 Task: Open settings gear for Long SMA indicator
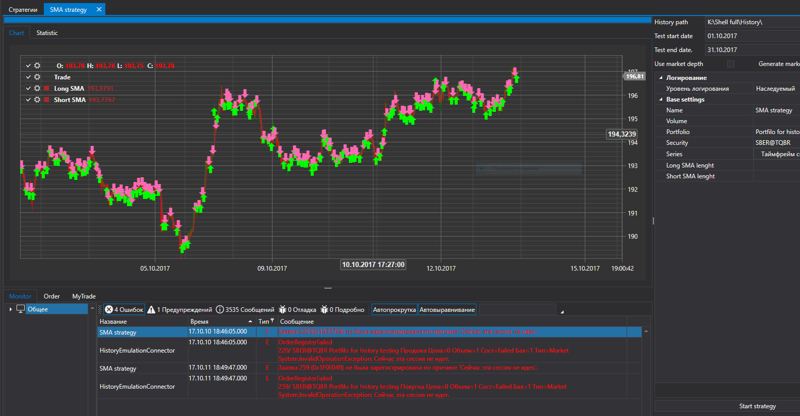[x=37, y=88]
